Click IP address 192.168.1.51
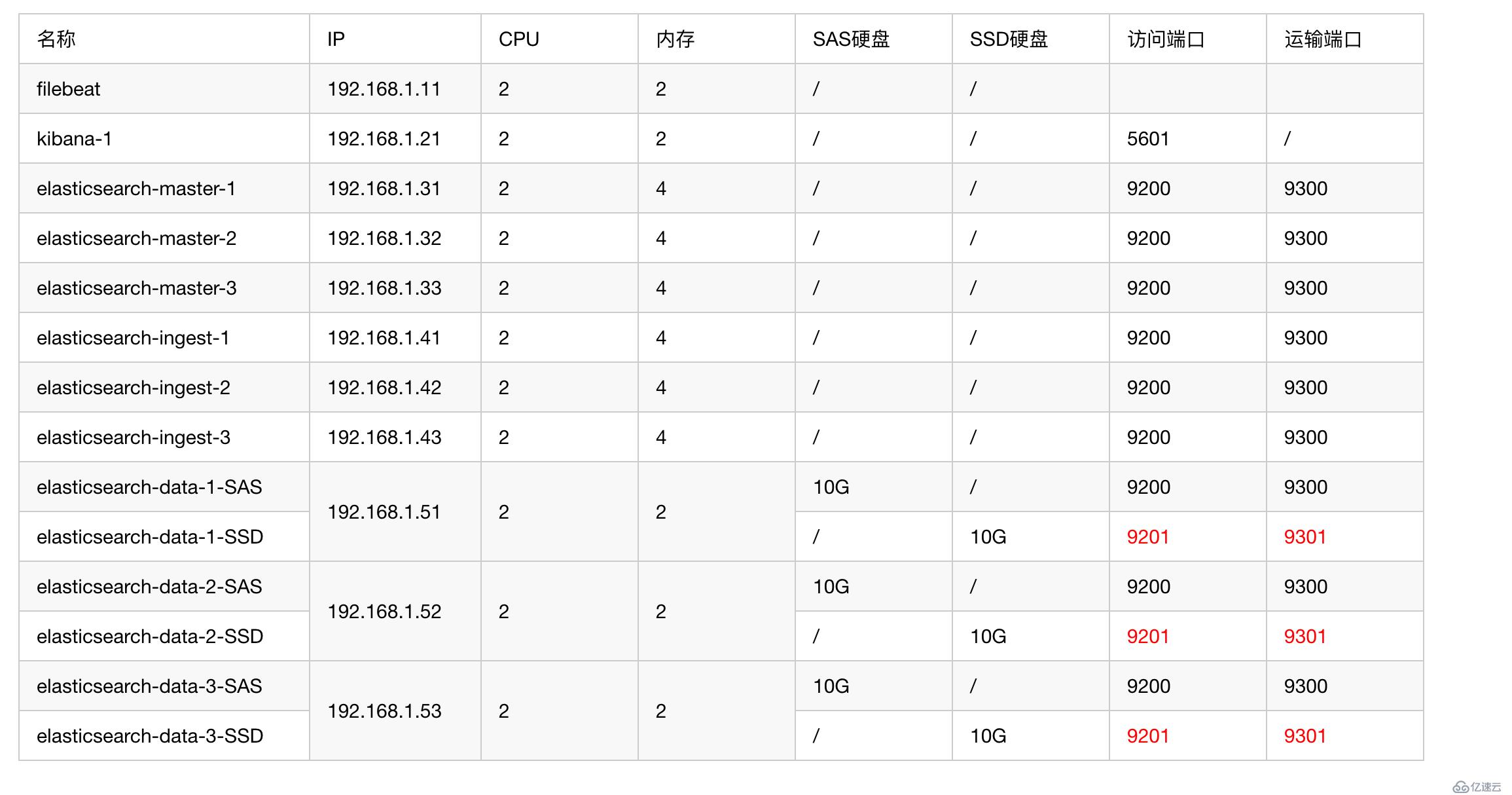 384,512
